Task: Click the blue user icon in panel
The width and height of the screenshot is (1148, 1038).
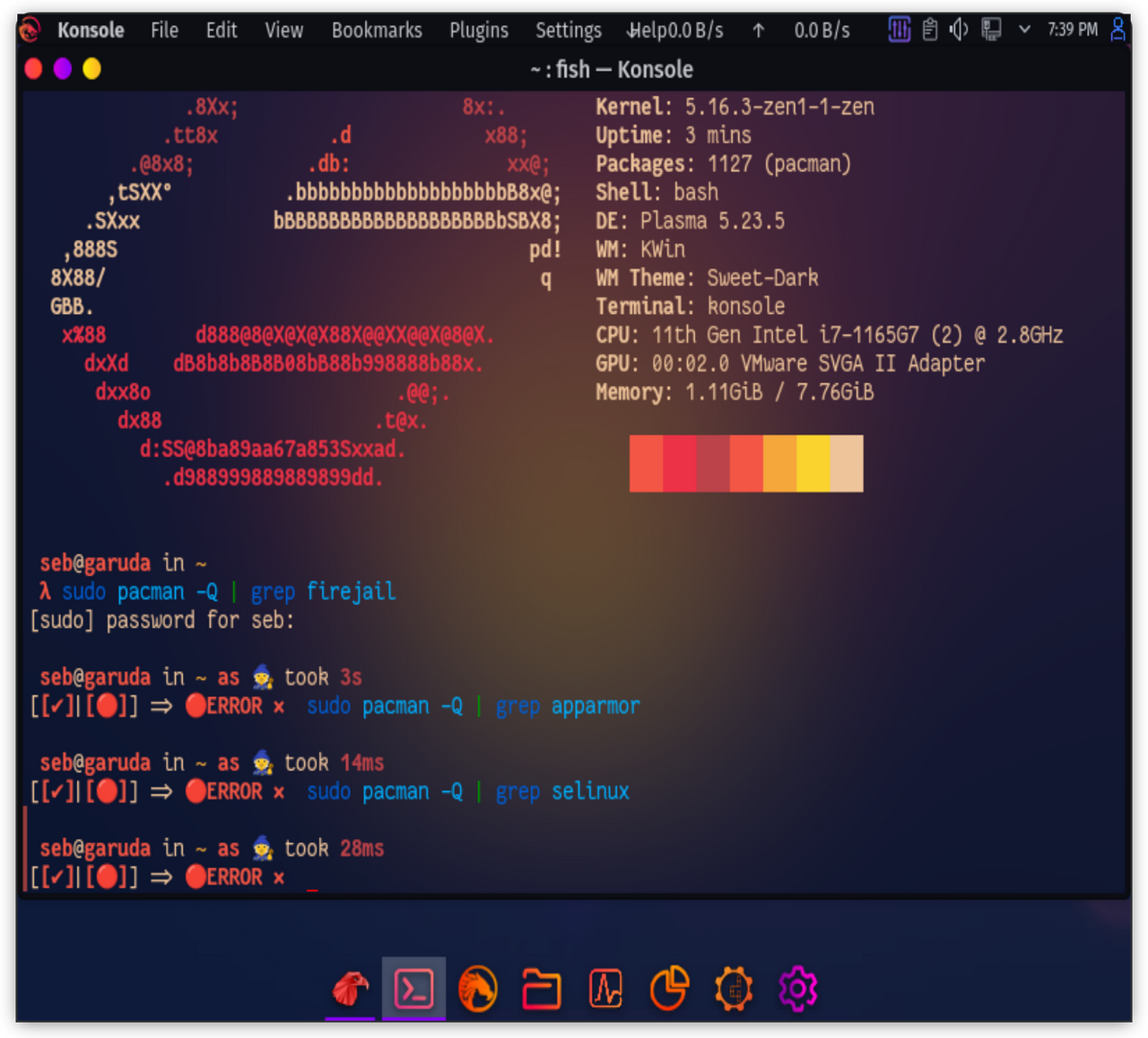Action: tap(1118, 30)
